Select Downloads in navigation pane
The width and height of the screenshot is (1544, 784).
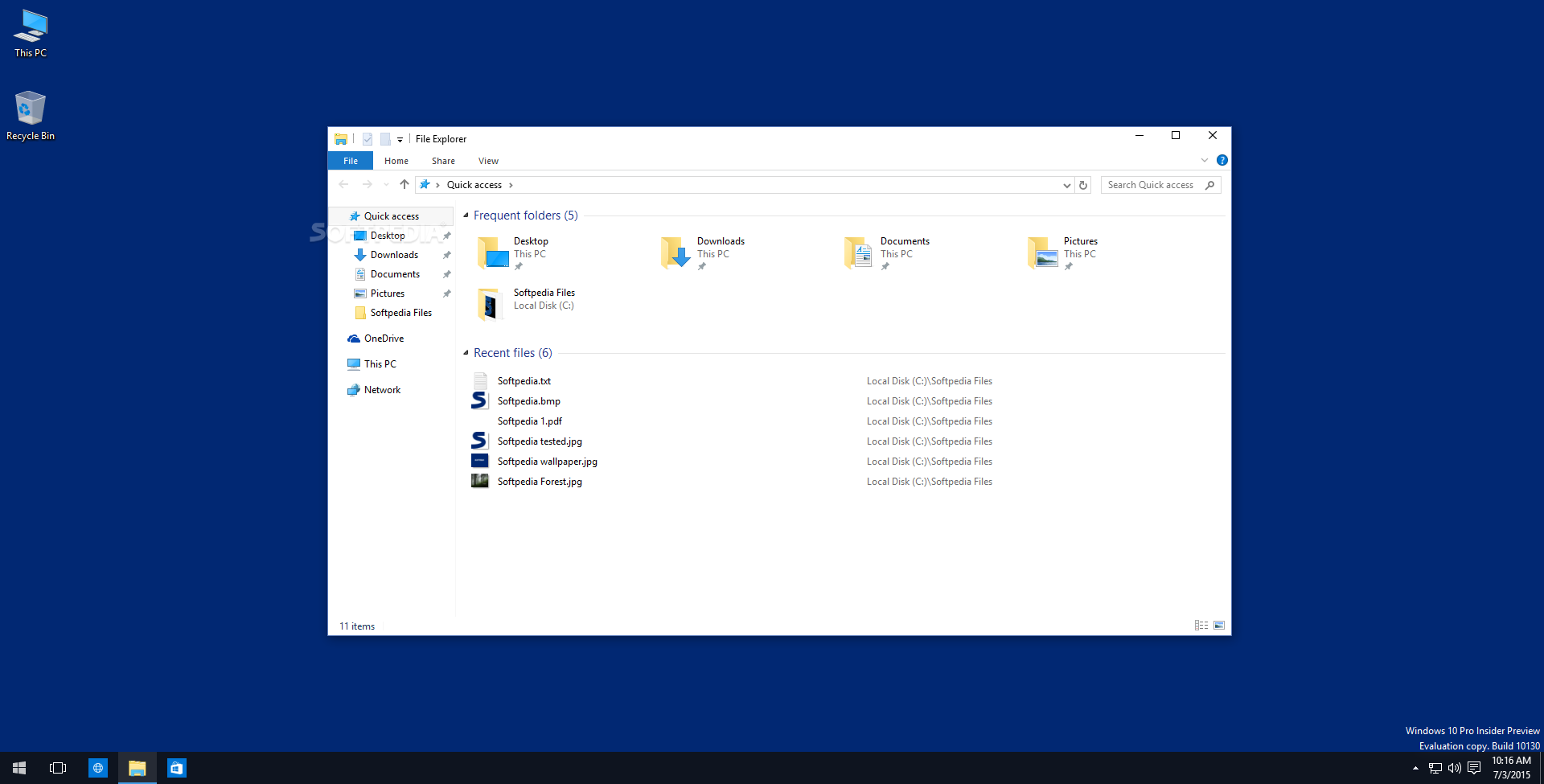tap(394, 255)
